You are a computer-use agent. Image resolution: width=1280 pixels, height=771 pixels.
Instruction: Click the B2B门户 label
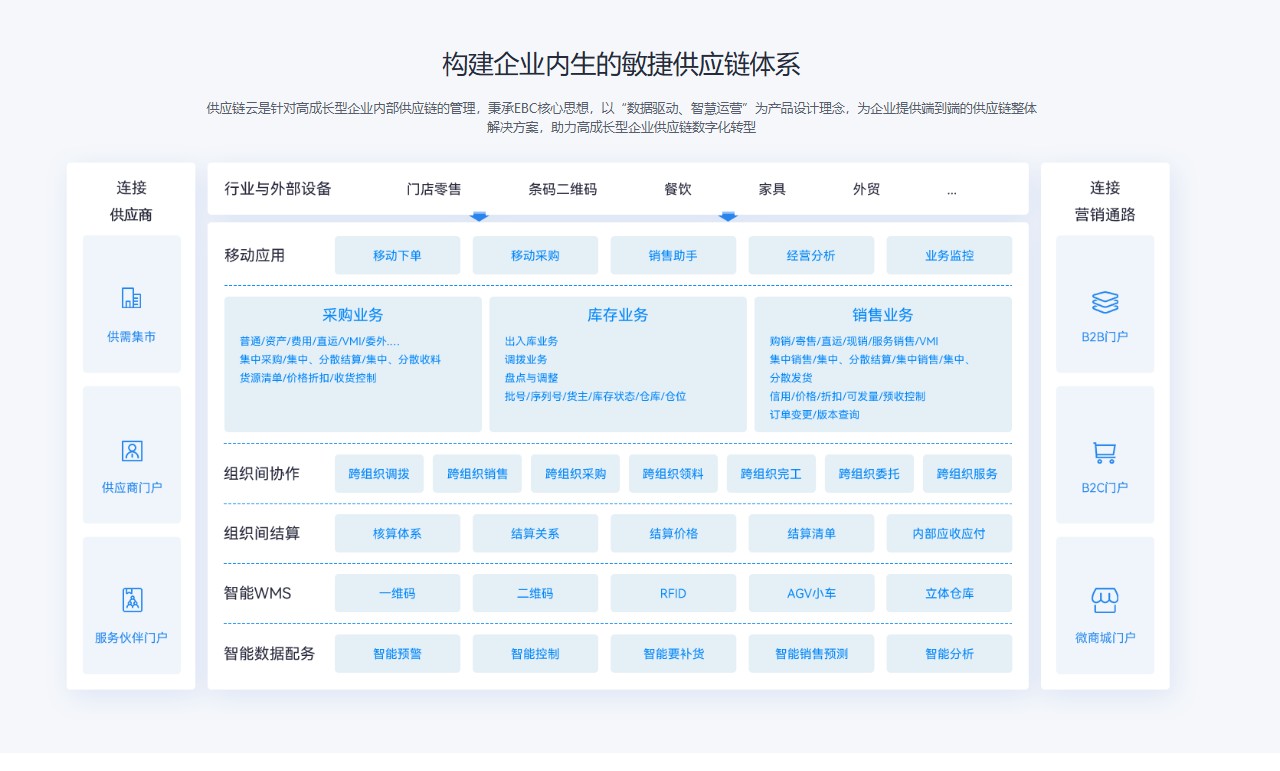point(1104,337)
